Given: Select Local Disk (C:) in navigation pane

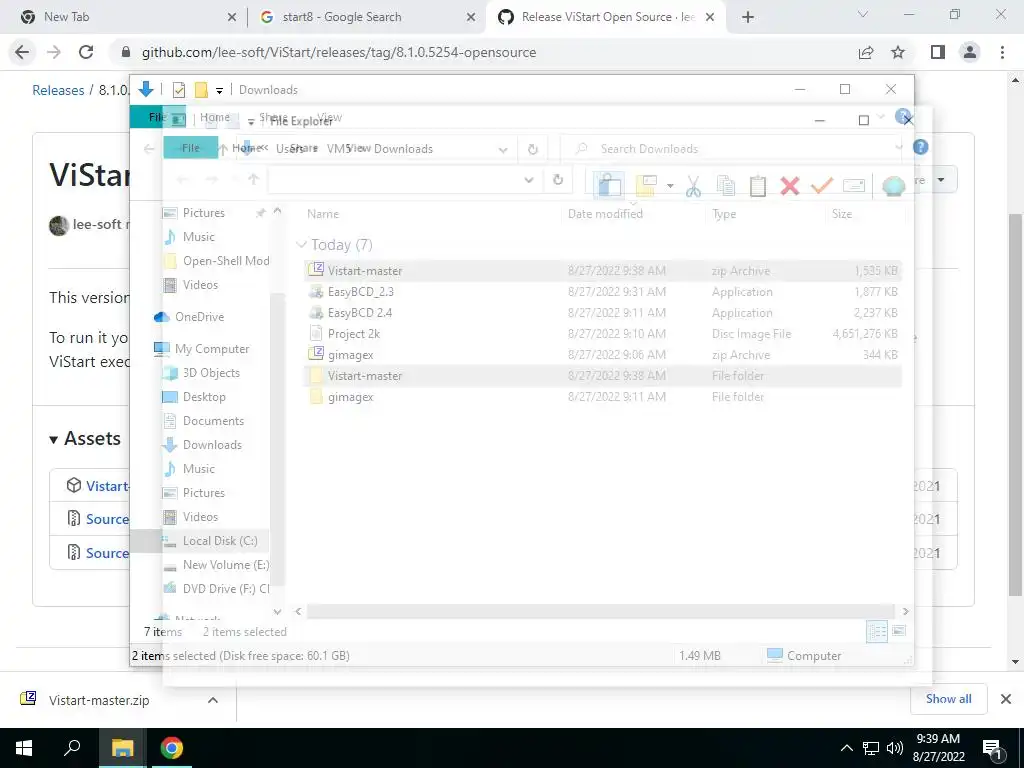Looking at the screenshot, I should click(x=220, y=541).
